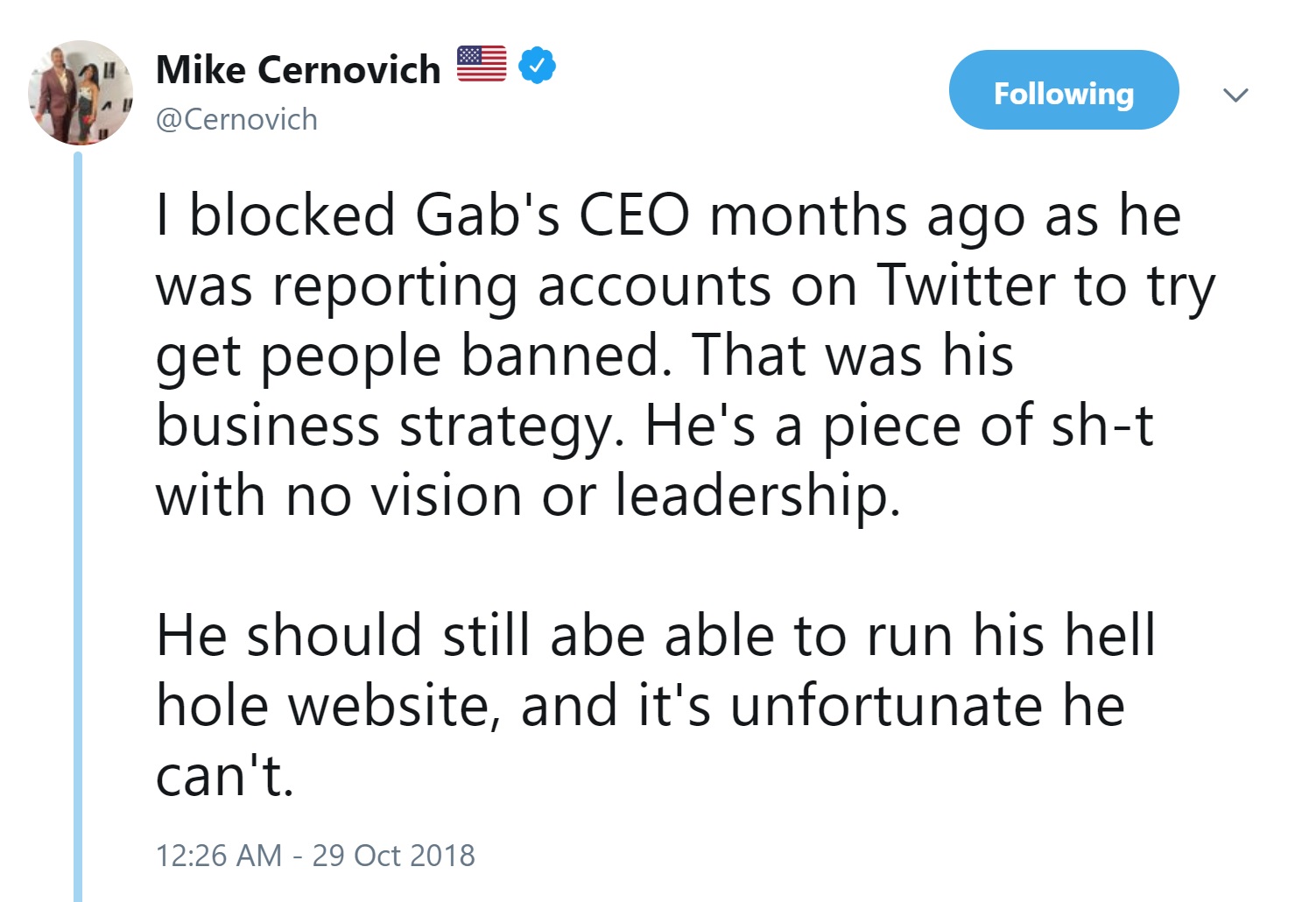Click Mike Cernovich's profile avatar photo

click(81, 93)
